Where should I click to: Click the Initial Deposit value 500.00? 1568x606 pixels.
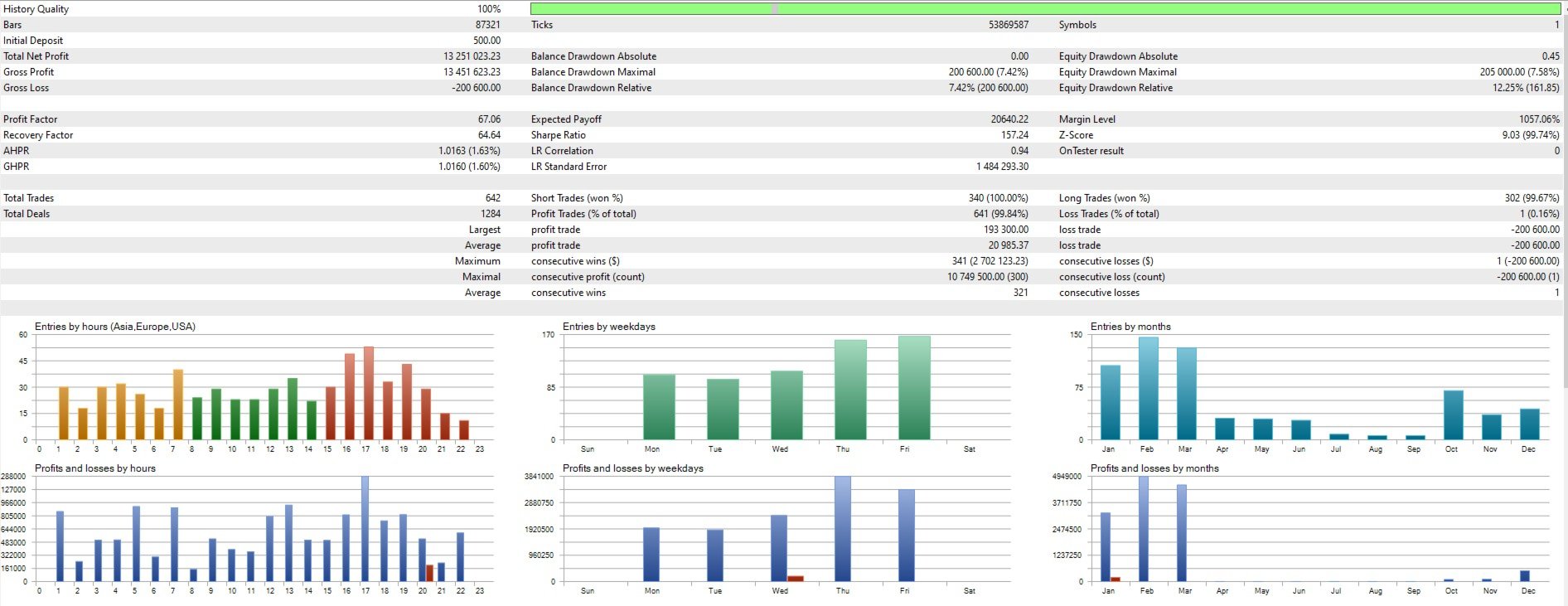486,41
